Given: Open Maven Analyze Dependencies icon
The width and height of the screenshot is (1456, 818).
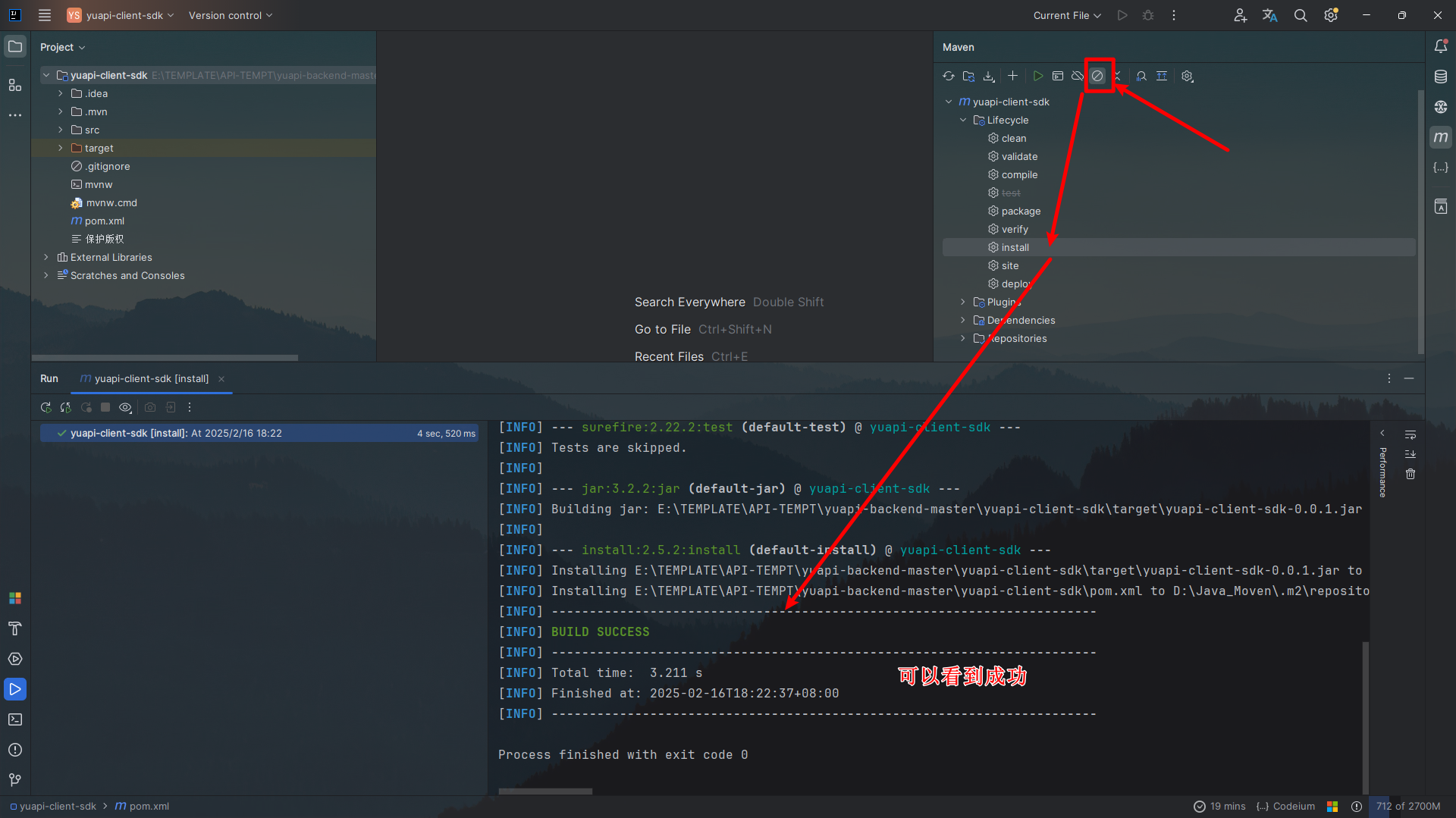Looking at the screenshot, I should tap(1141, 76).
